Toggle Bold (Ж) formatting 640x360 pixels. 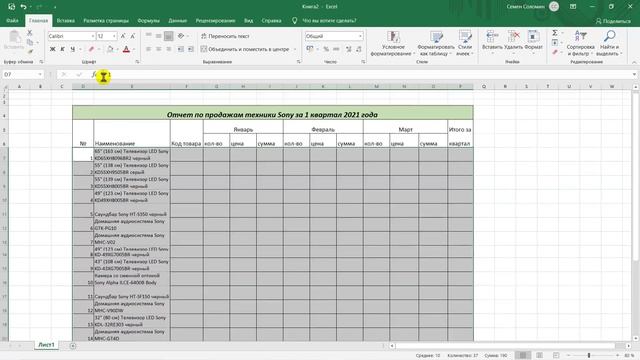[x=52, y=49]
